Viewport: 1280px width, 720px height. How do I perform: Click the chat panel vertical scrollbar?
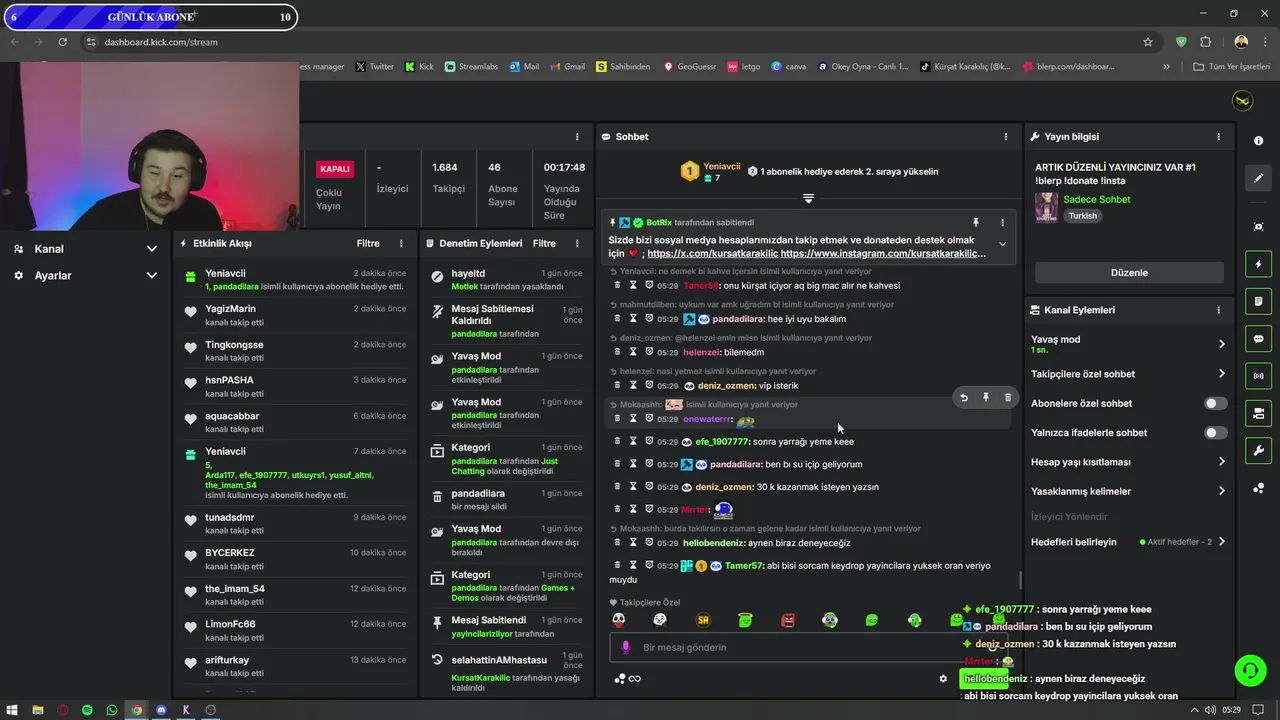pyautogui.click(x=1020, y=581)
